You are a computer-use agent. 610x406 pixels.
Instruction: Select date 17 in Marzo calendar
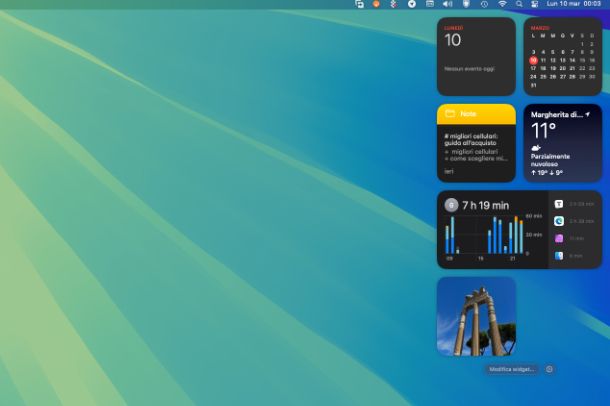[x=533, y=68]
